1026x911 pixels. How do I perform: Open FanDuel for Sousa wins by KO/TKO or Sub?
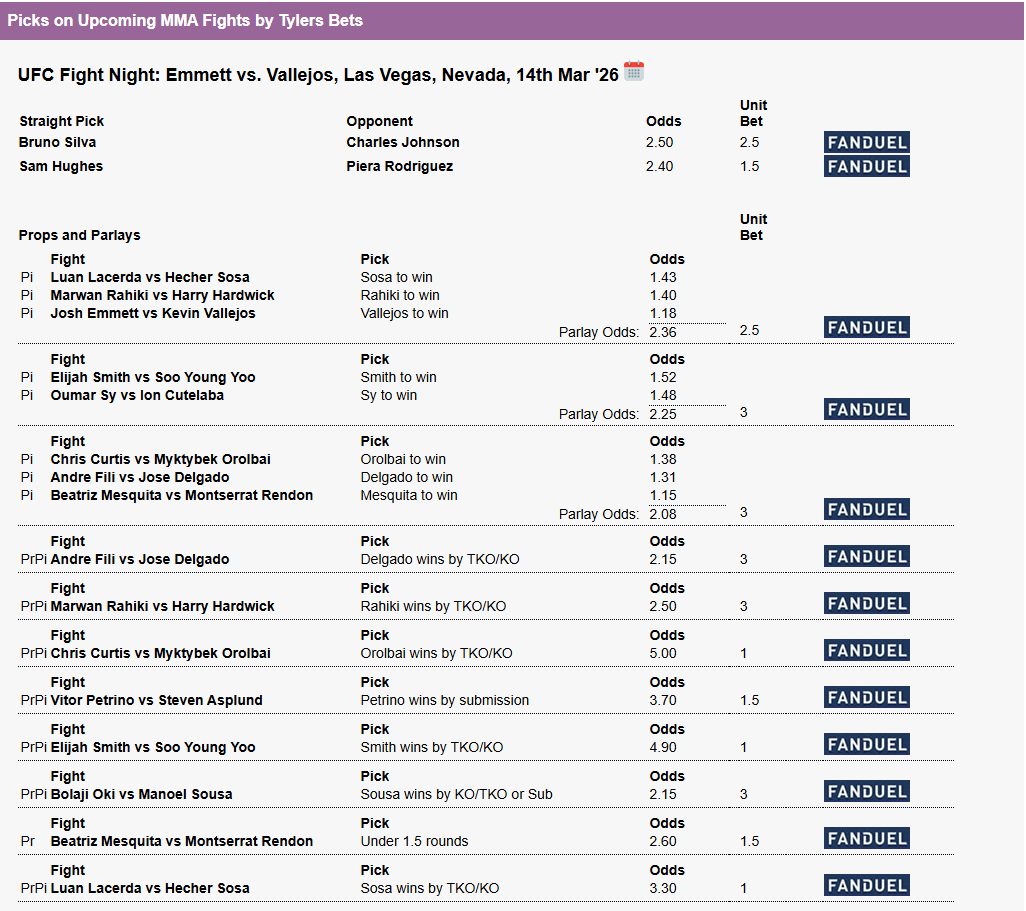tap(866, 792)
